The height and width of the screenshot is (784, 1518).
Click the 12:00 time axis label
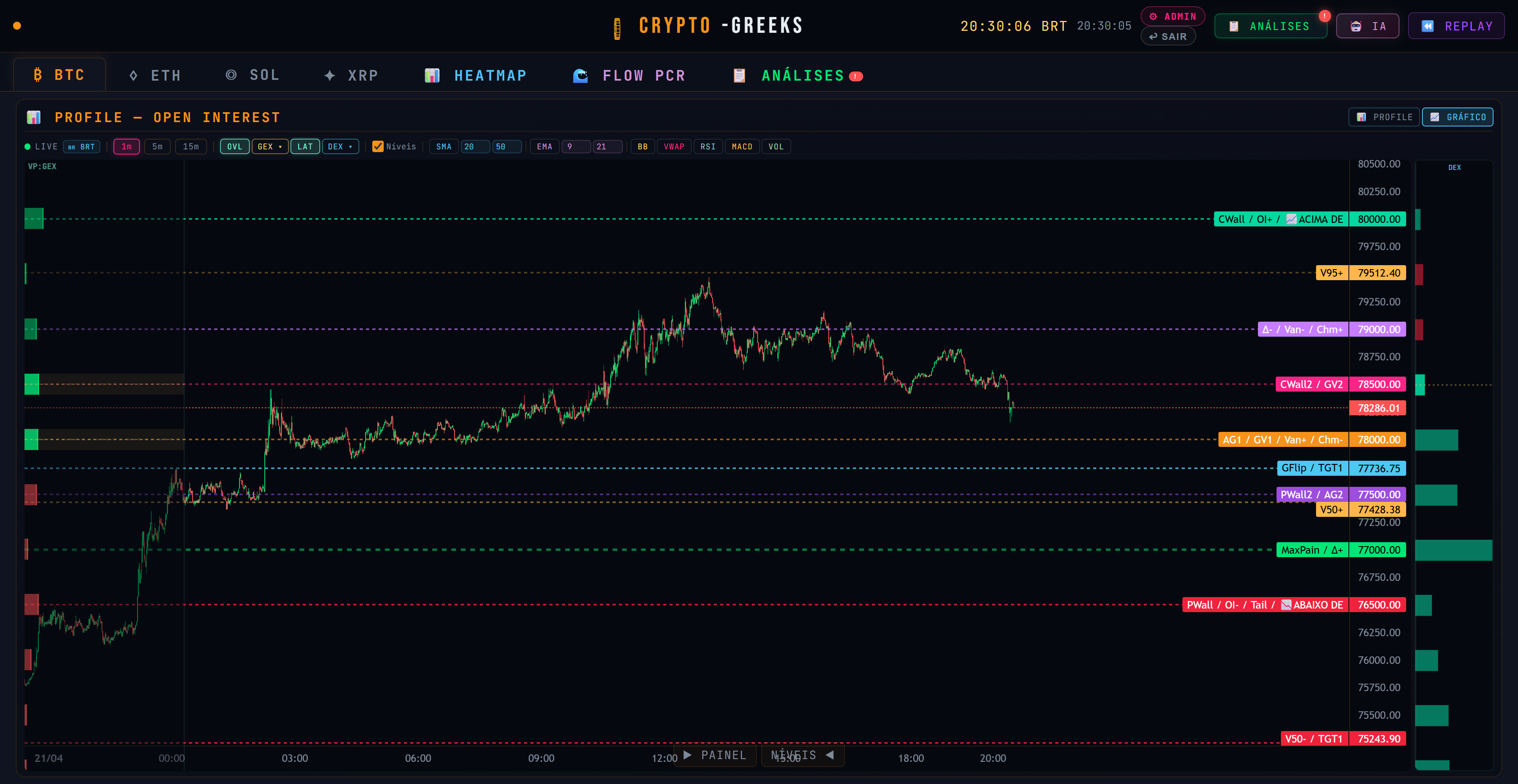(x=664, y=758)
